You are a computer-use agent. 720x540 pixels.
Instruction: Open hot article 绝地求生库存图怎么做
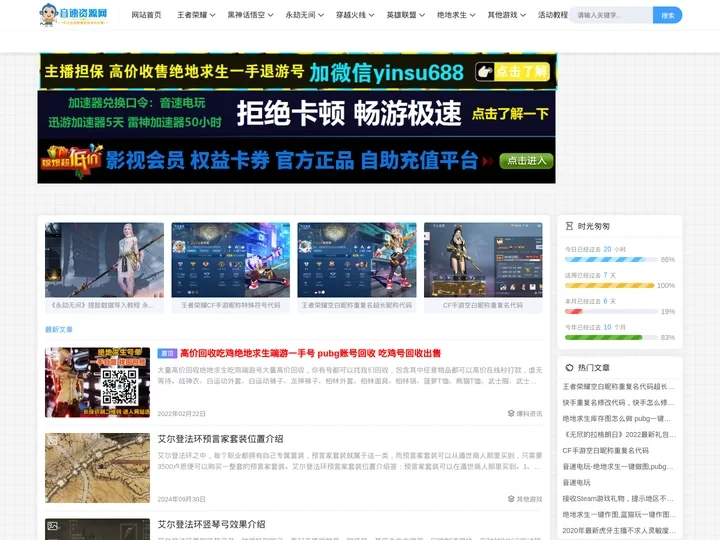click(x=617, y=419)
